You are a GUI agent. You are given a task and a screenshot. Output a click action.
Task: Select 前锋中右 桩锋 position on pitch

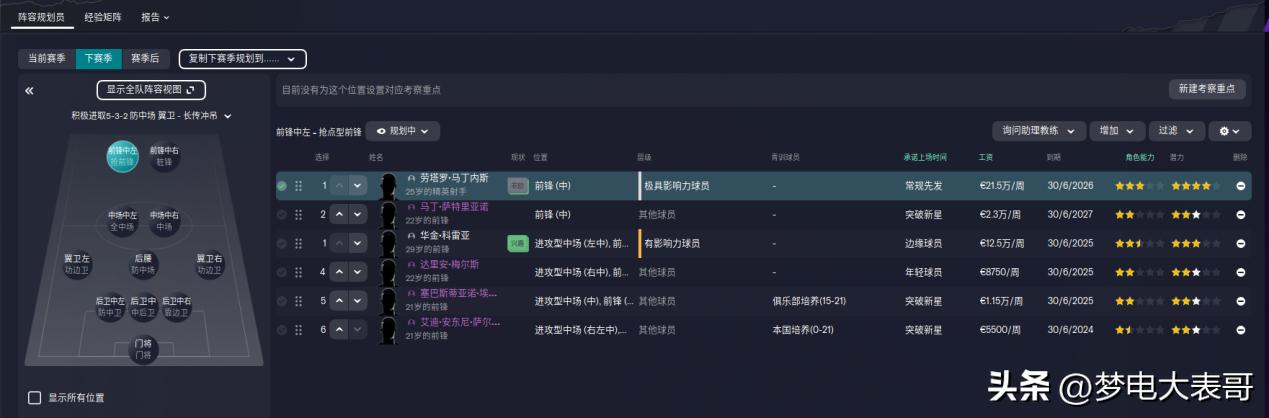(165, 156)
